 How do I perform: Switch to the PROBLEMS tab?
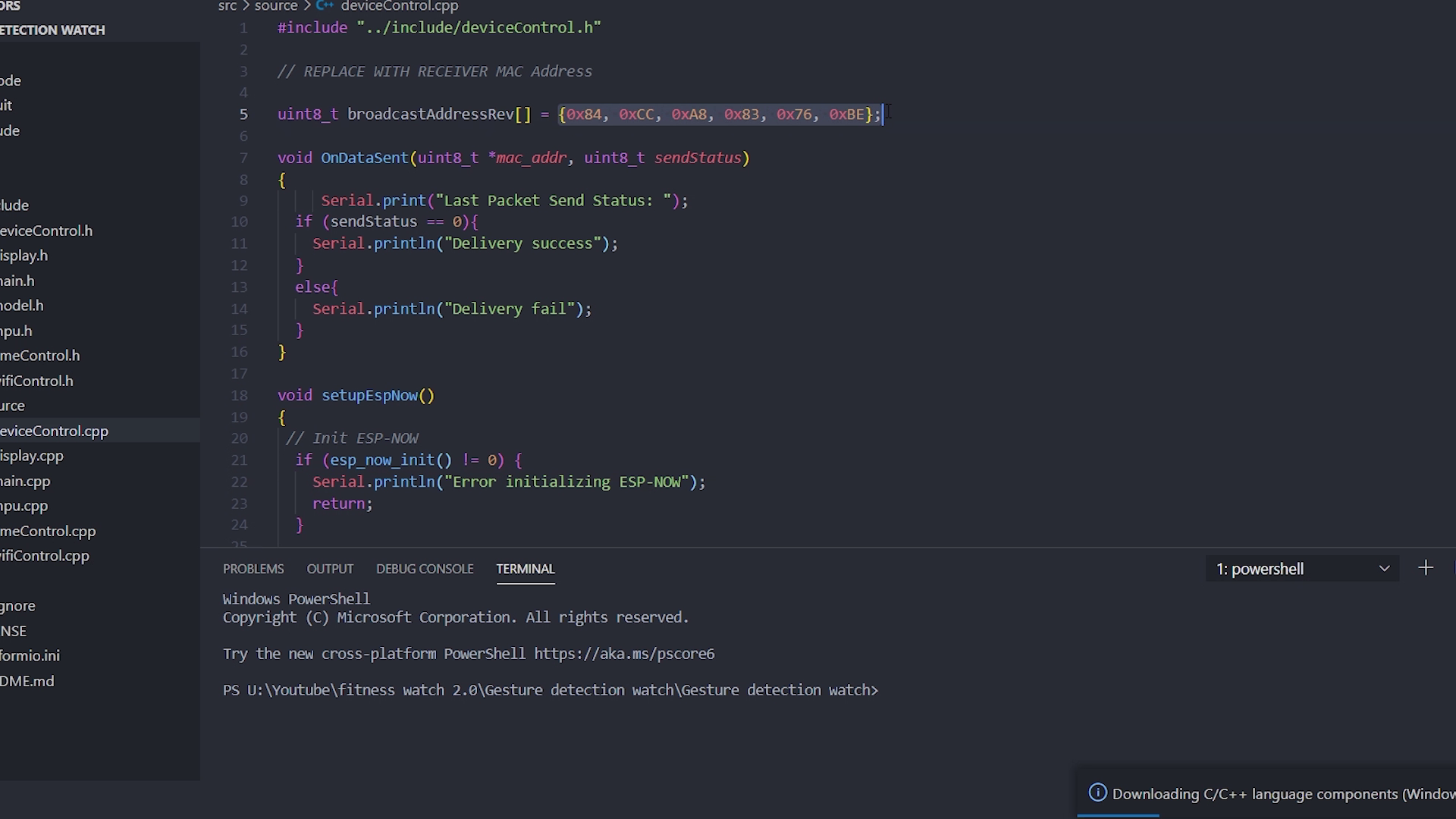tap(253, 569)
